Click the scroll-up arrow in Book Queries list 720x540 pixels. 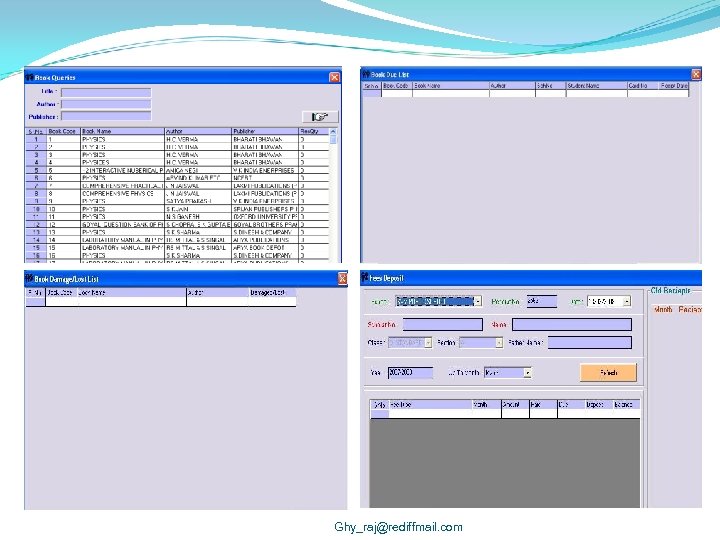point(333,132)
